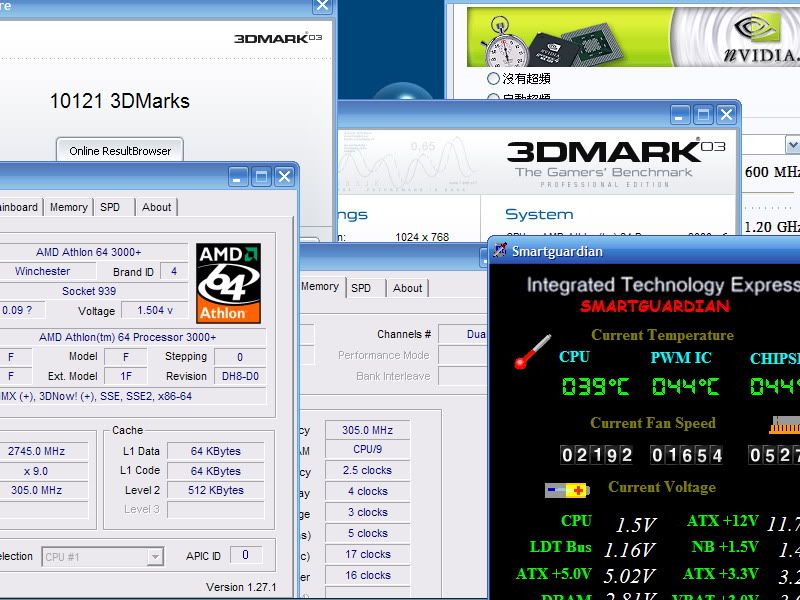The image size is (800, 600).
Task: Click the battery Current Voltage icon
Action: pyautogui.click(x=567, y=490)
